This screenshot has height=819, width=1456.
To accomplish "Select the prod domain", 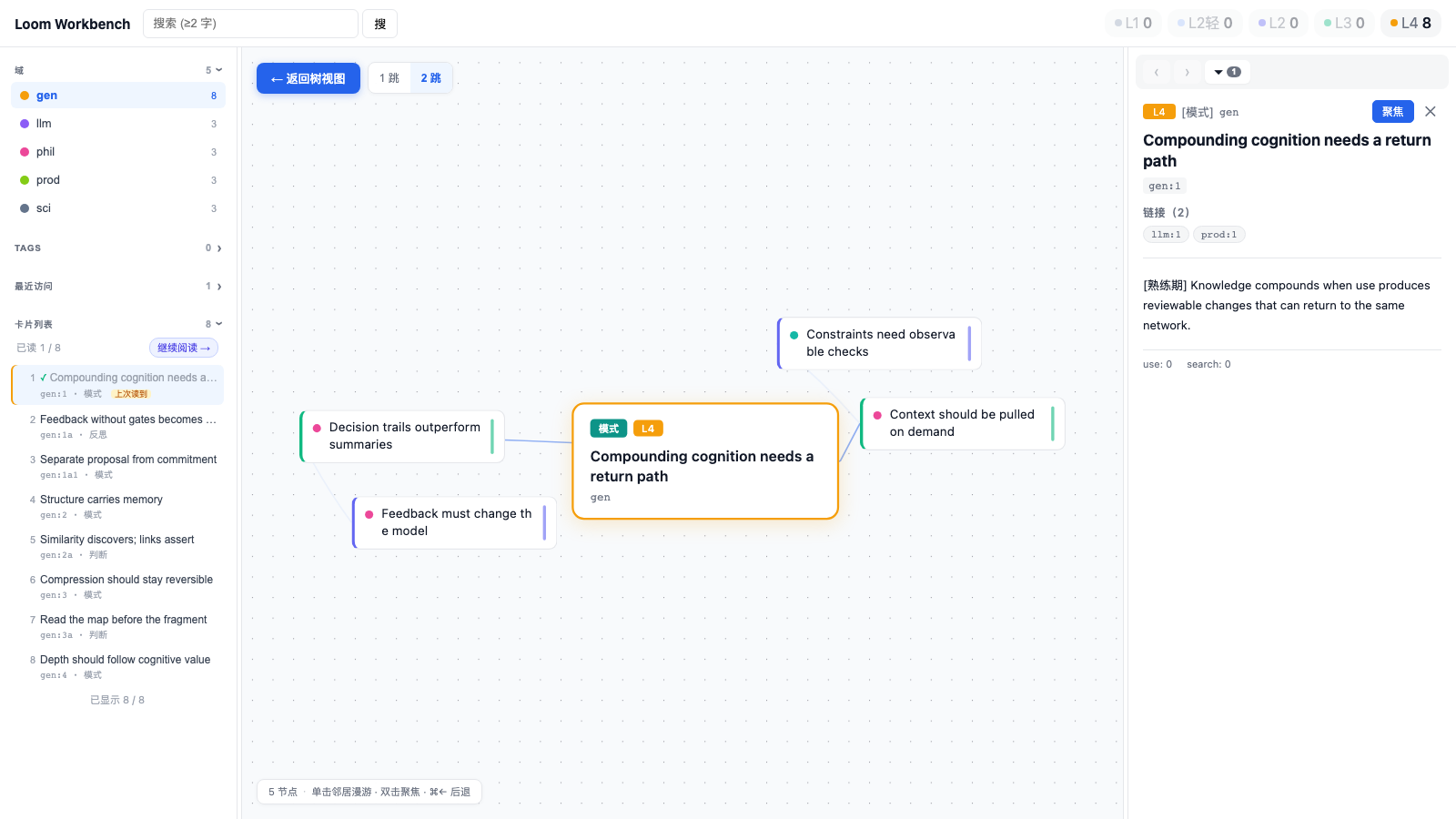I will tap(118, 180).
